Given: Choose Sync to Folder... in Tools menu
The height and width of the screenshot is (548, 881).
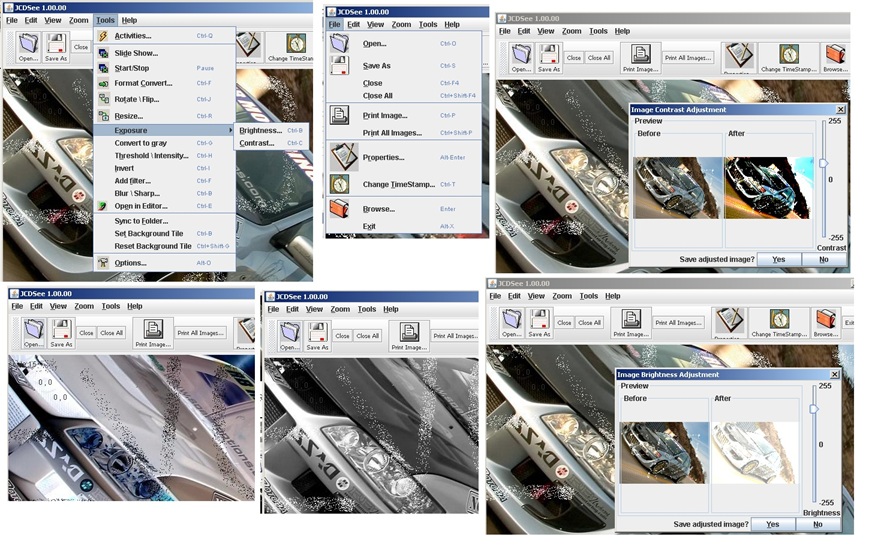Looking at the screenshot, I should (164, 221).
